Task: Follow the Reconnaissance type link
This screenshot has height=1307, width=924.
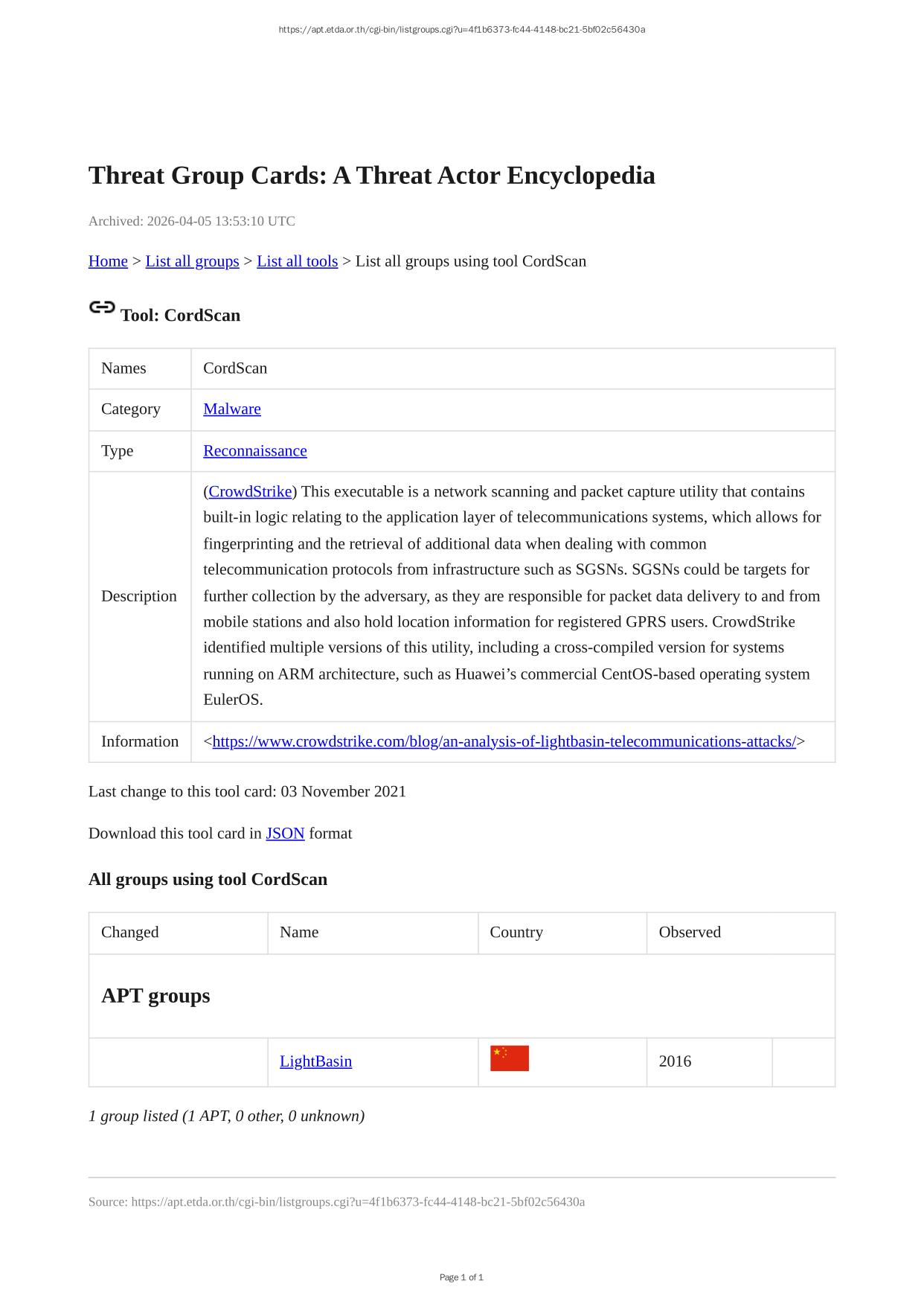Action: 255,451
